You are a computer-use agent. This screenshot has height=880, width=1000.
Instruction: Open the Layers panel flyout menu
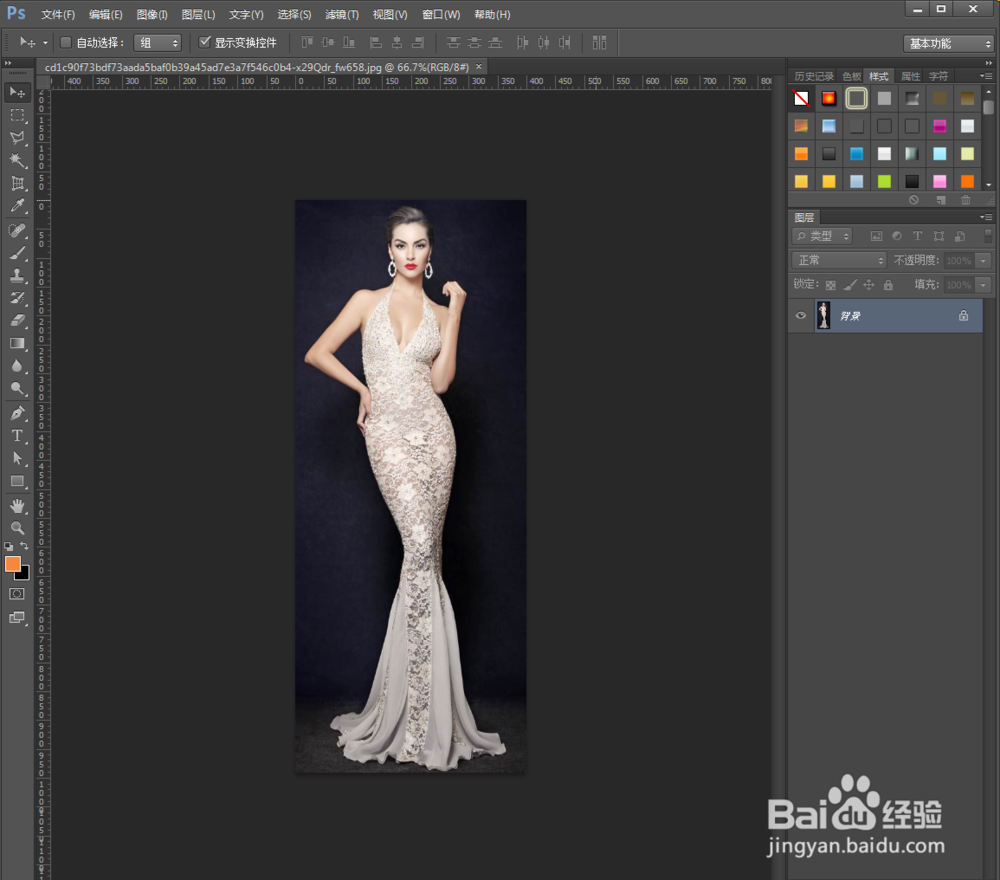point(986,217)
